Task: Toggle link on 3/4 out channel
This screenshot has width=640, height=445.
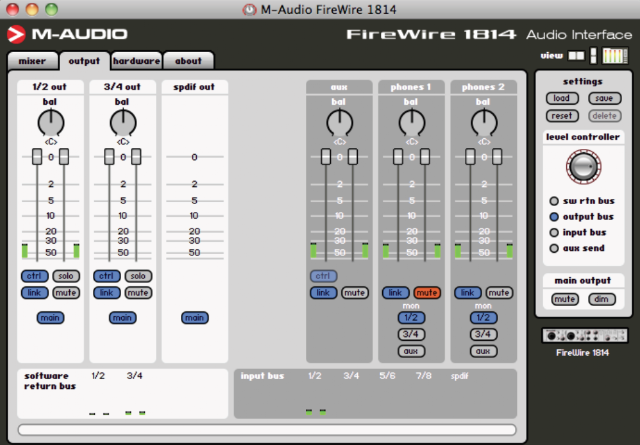Action: [x=107, y=293]
